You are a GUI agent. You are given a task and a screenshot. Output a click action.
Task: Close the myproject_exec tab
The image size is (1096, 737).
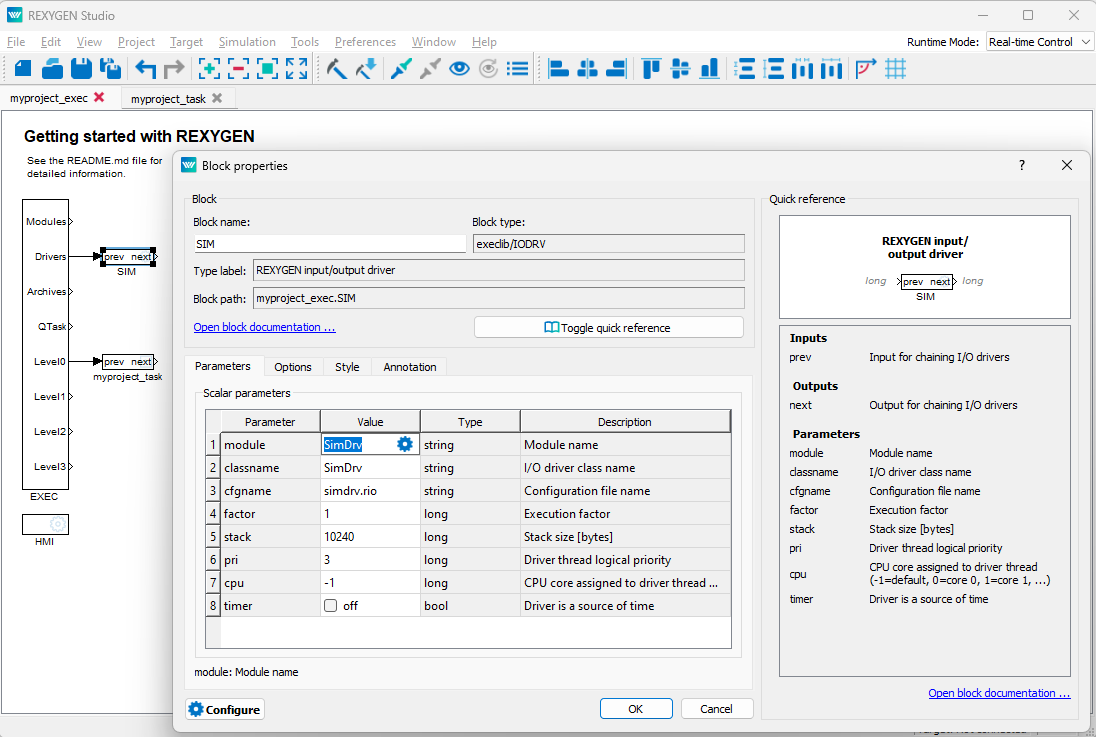coord(99,97)
